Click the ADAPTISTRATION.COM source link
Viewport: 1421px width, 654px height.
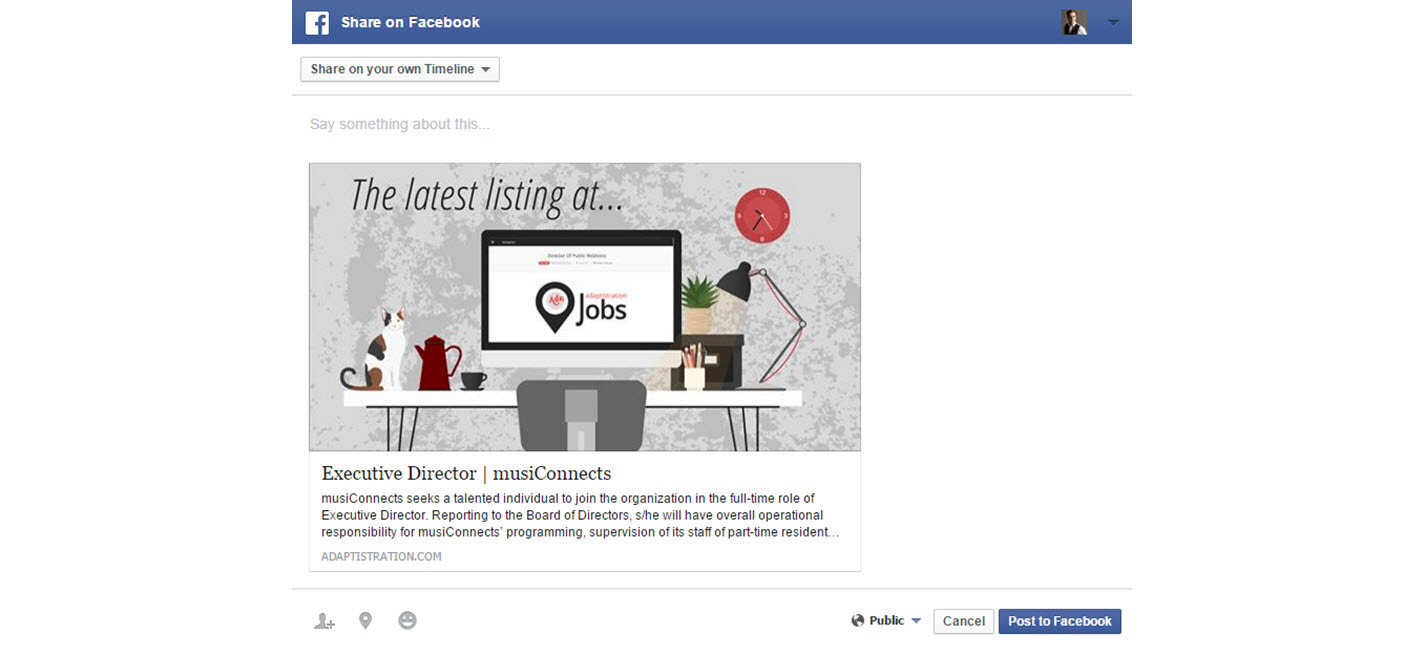click(381, 556)
